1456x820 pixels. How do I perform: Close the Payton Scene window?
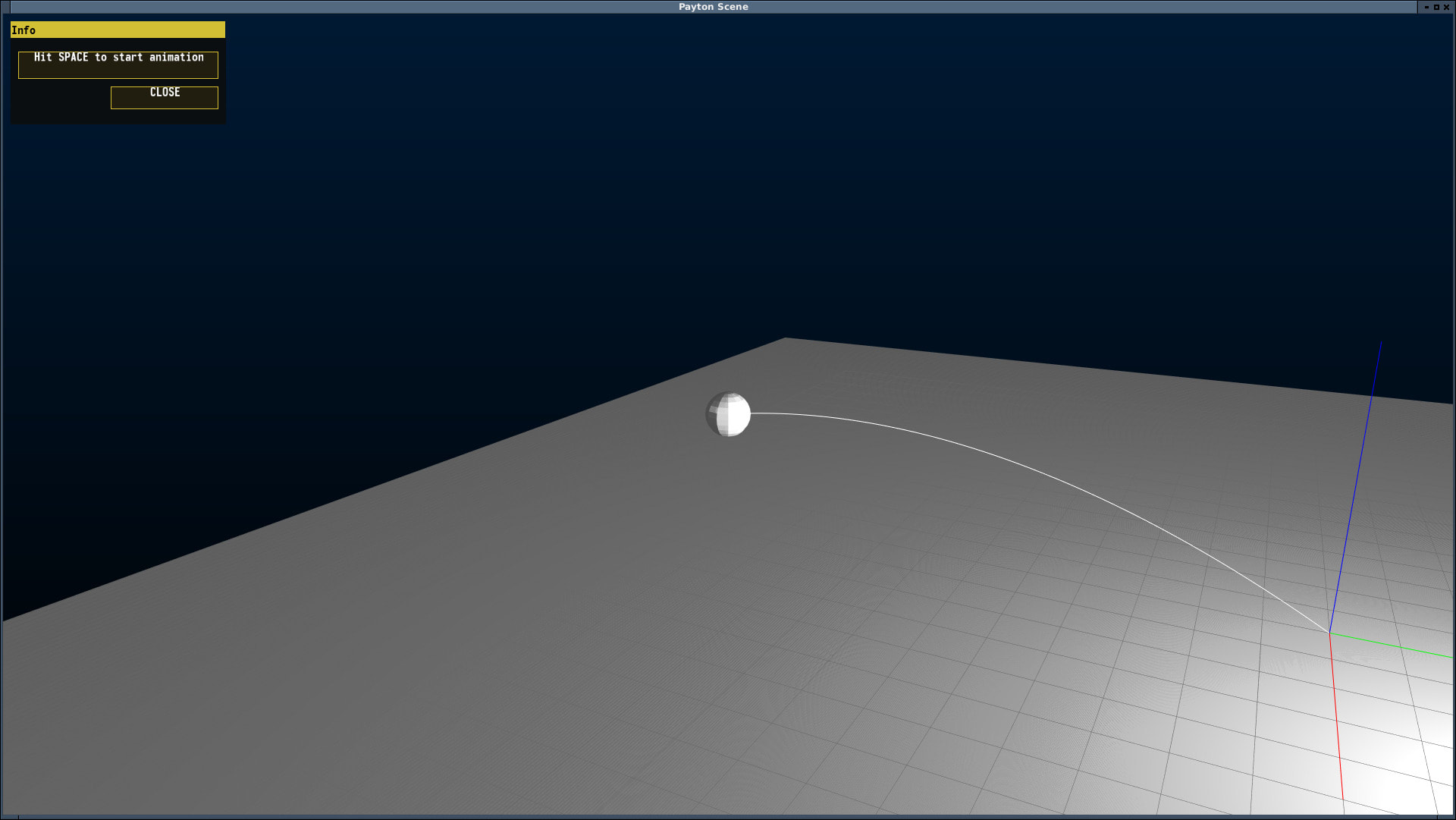tap(1446, 7)
